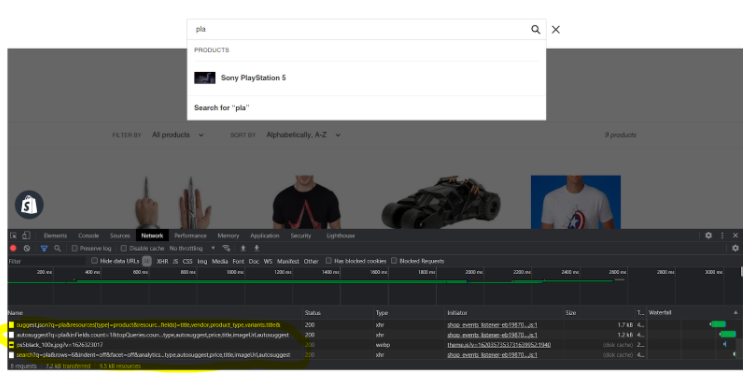Click the search input containing 'pla'
Screen dimensions: 751x381
(359, 29)
